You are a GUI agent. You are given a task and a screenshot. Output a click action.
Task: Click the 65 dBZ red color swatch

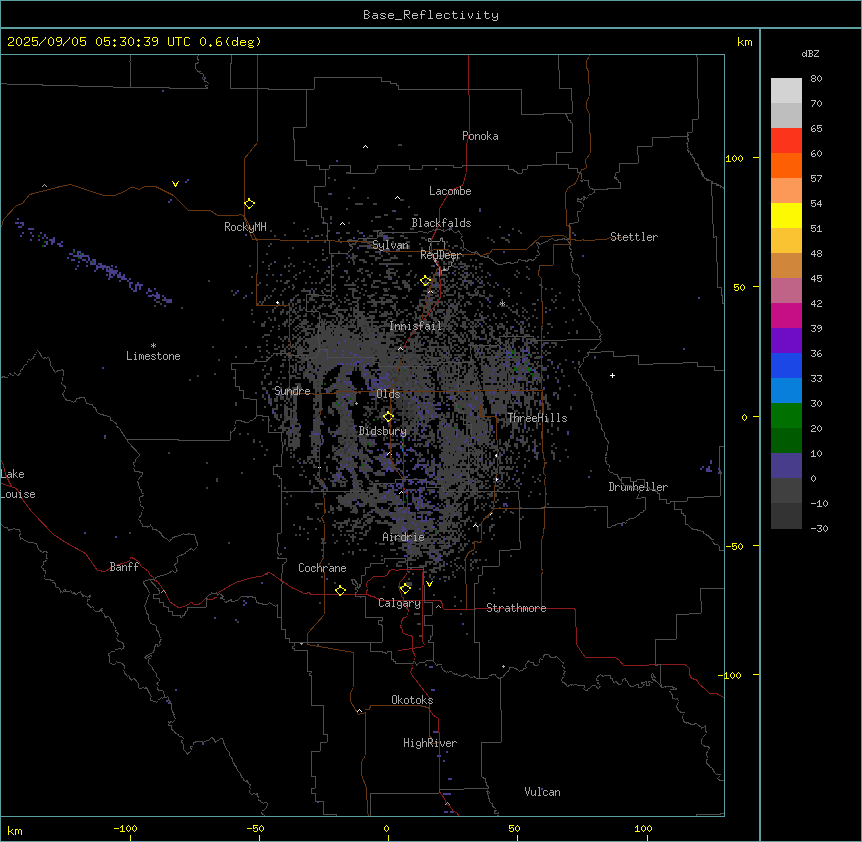[x=786, y=140]
